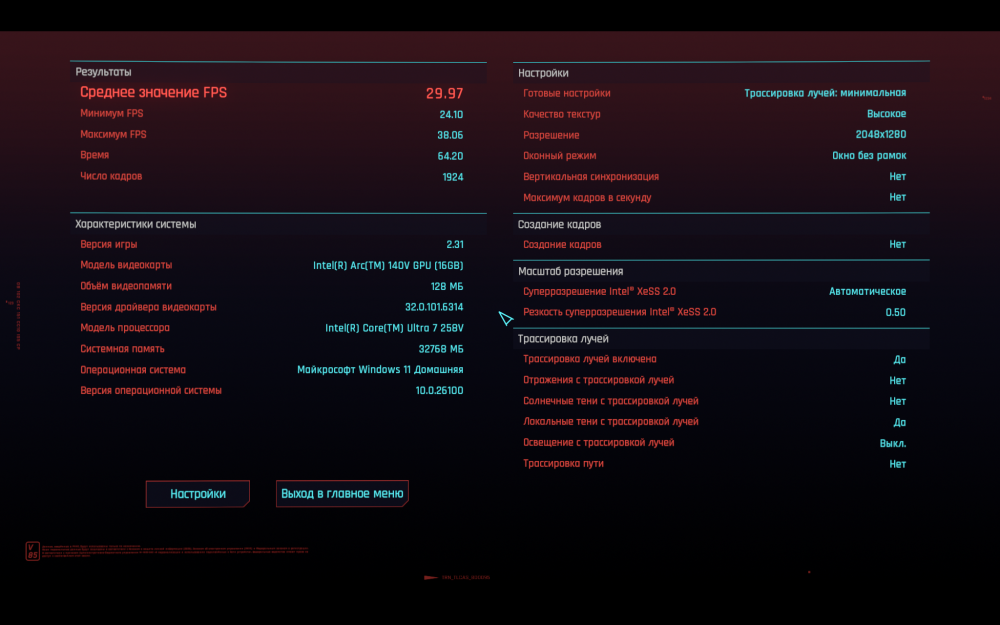Click the Трассировка лучей: минимальная preset value
Image resolution: width=1000 pixels, height=625 pixels.
(x=825, y=93)
